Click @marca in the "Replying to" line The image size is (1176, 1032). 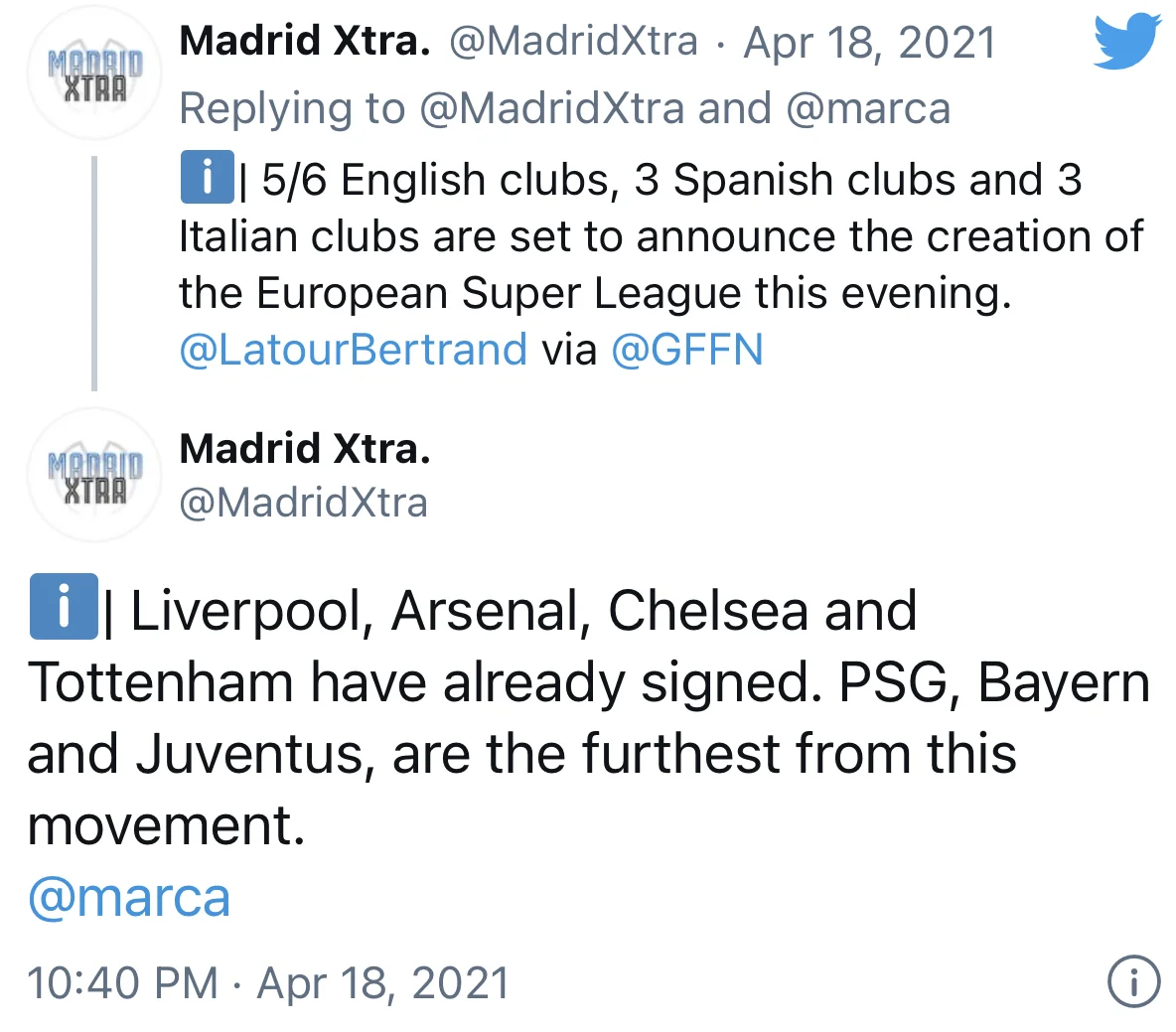pos(867,108)
